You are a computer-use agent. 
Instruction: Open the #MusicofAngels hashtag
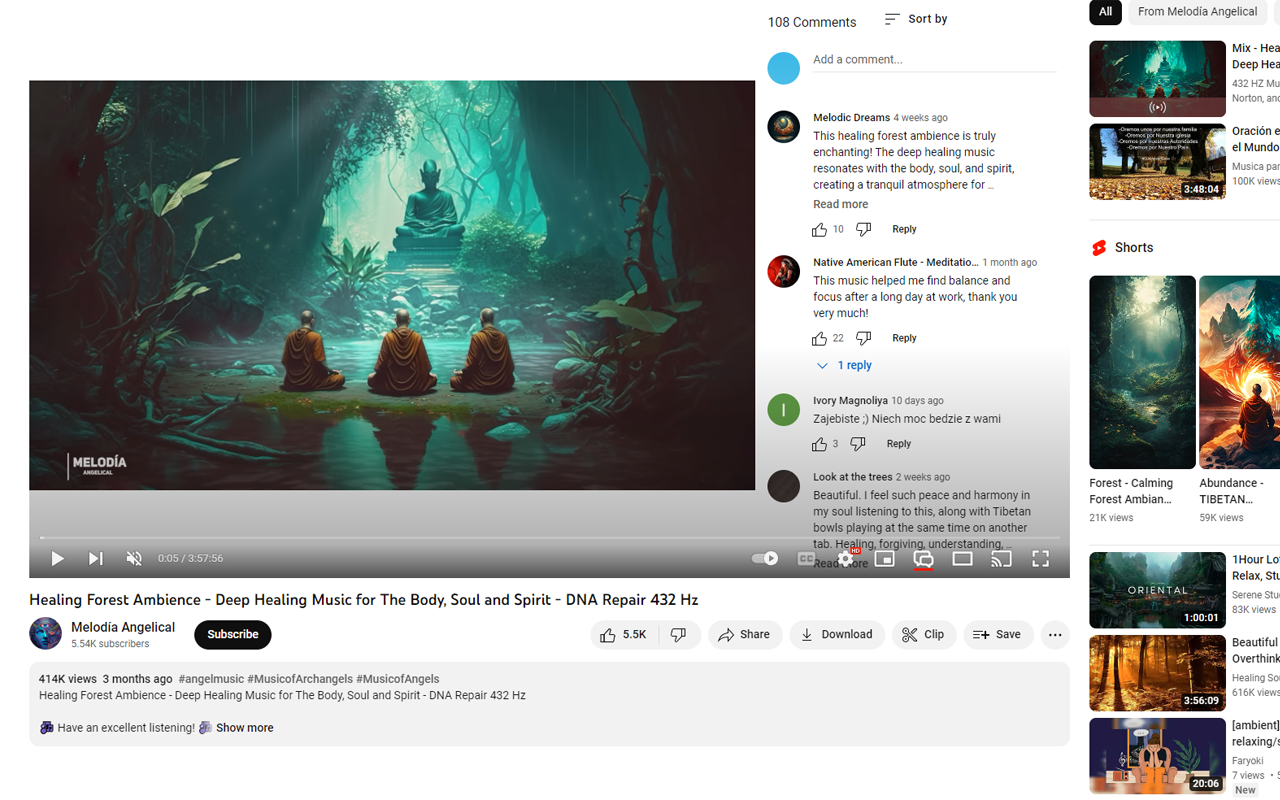pos(398,679)
